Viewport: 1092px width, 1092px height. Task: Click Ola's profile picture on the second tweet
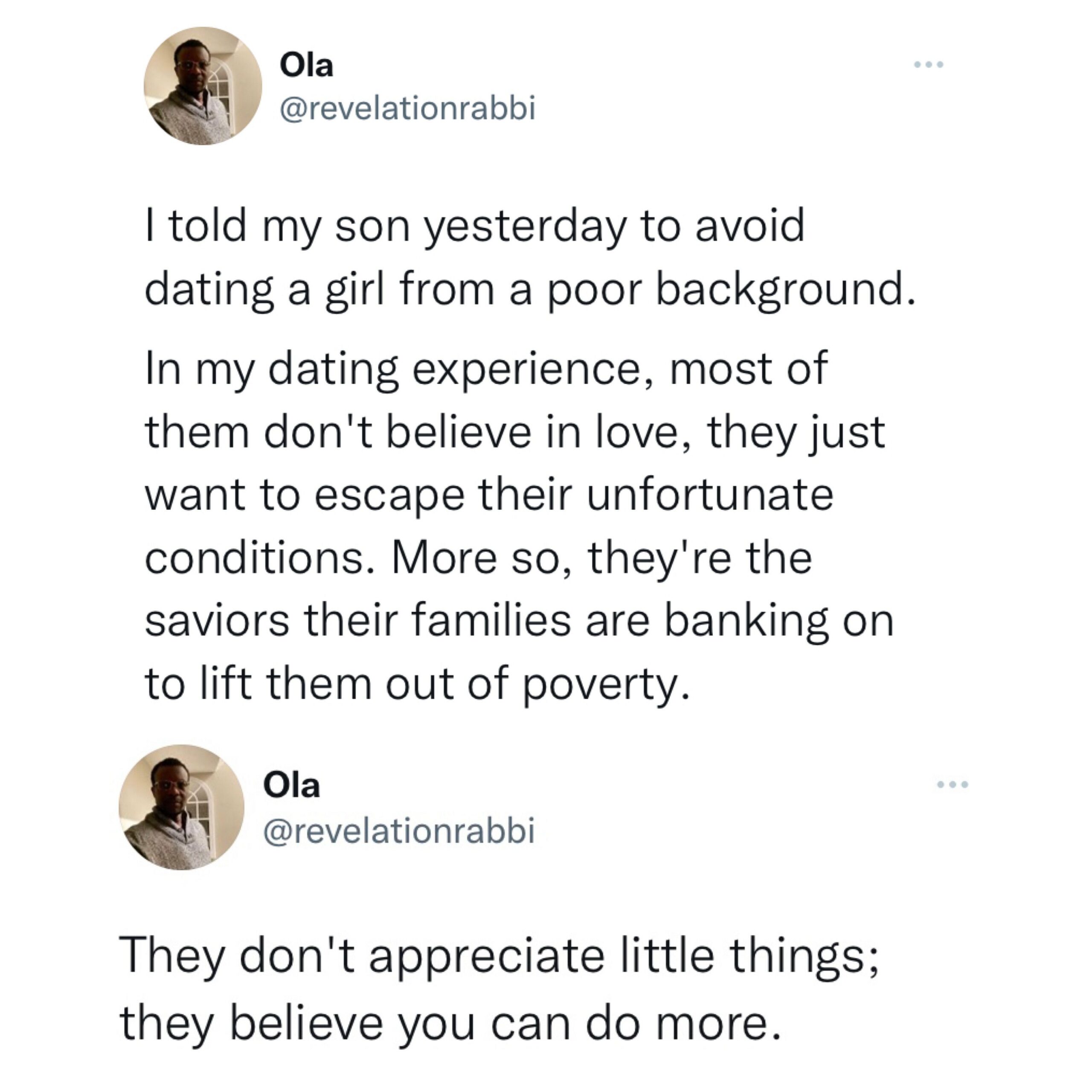[x=181, y=807]
